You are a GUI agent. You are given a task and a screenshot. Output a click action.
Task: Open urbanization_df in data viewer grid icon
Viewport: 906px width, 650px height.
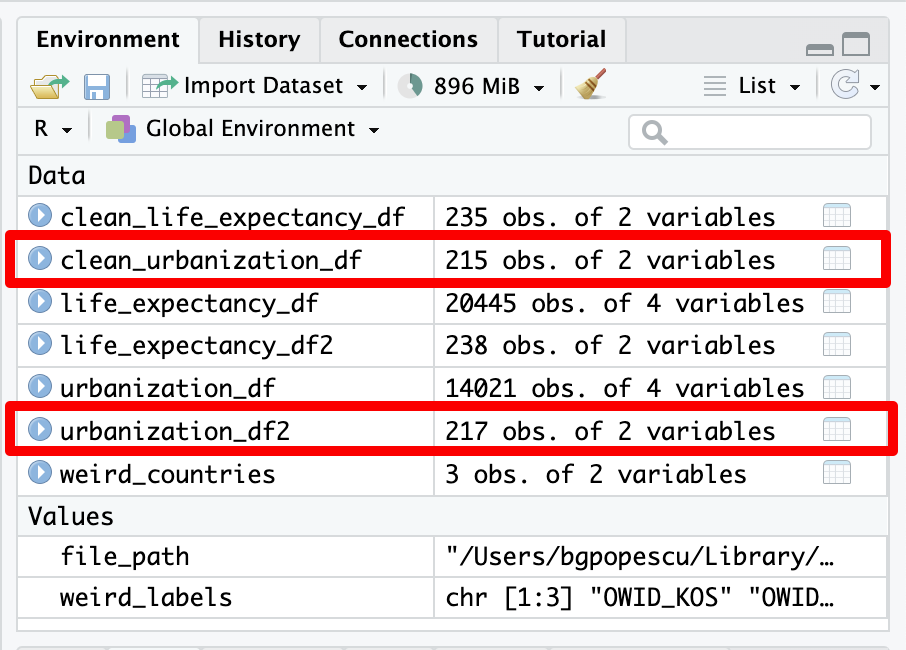point(836,387)
